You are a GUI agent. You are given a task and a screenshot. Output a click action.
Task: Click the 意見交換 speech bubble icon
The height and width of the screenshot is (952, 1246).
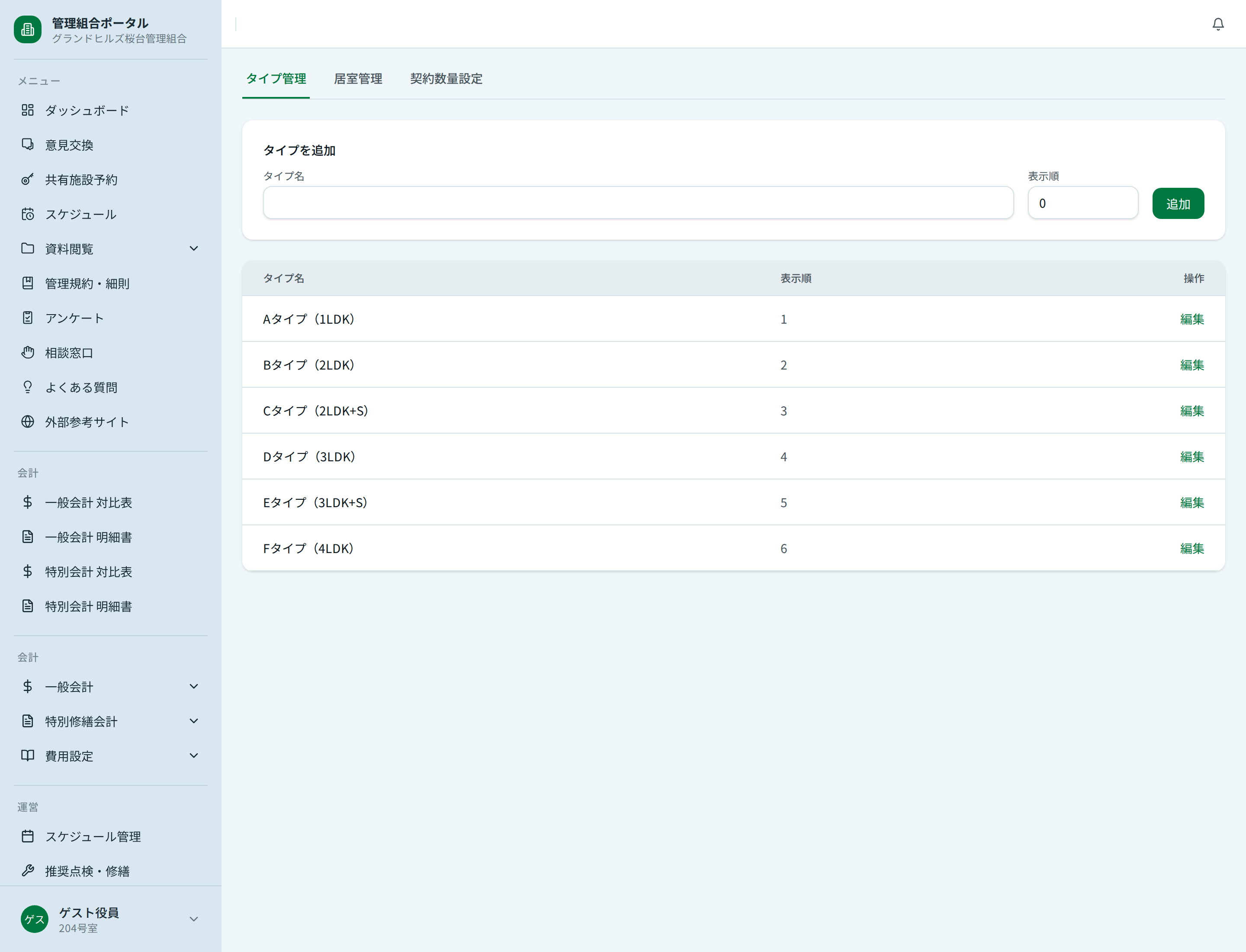[27, 145]
